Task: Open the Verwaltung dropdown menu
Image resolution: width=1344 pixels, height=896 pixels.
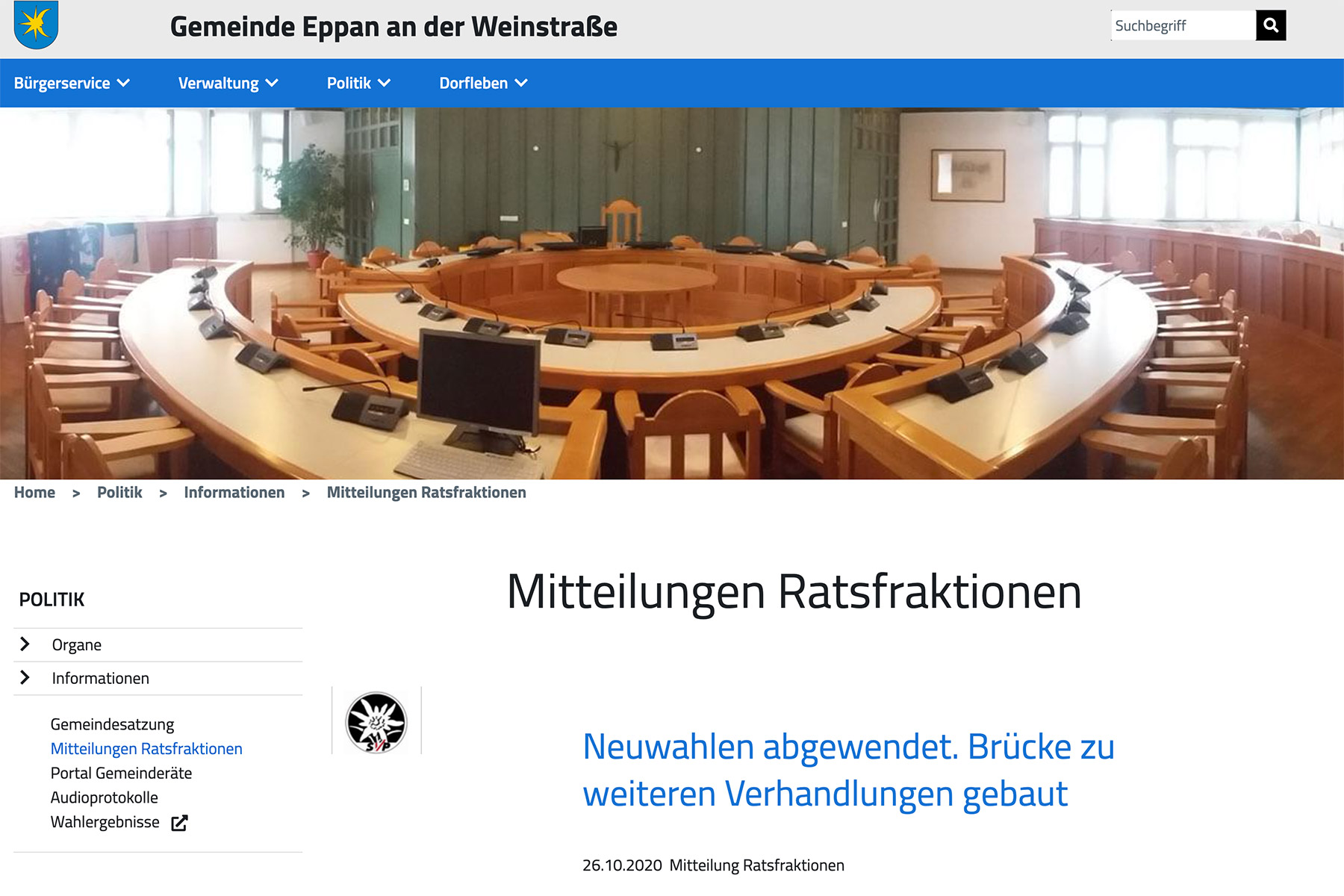Action: (228, 83)
